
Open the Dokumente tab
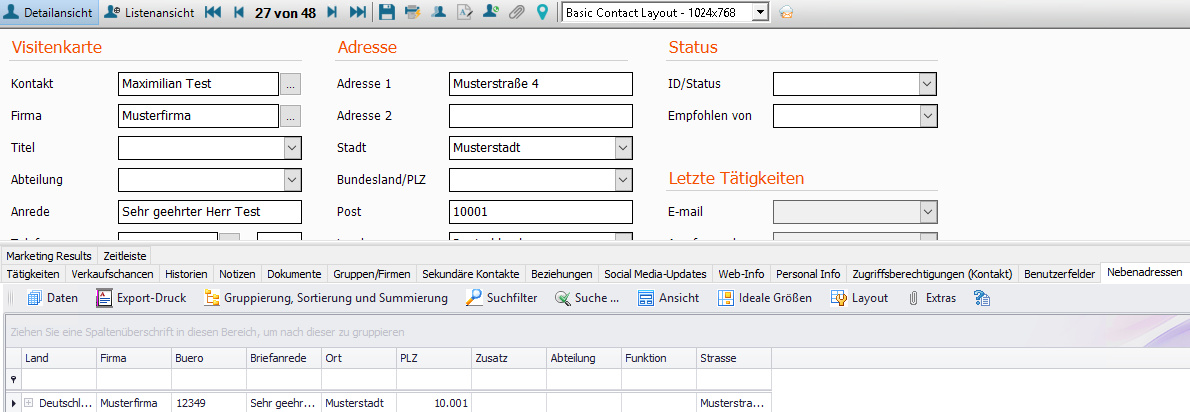click(295, 274)
